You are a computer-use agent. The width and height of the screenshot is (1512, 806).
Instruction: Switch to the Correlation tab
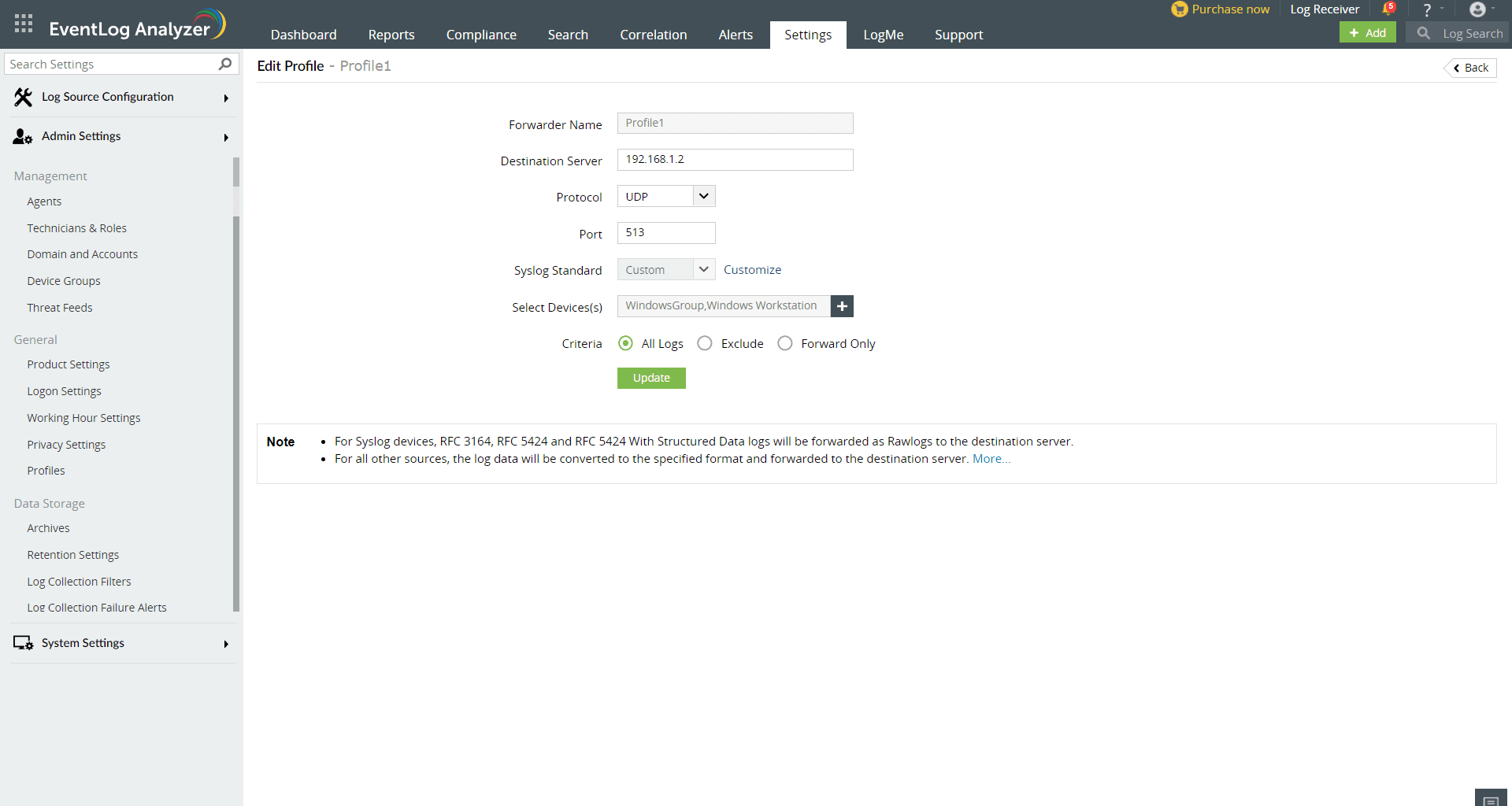coord(653,35)
